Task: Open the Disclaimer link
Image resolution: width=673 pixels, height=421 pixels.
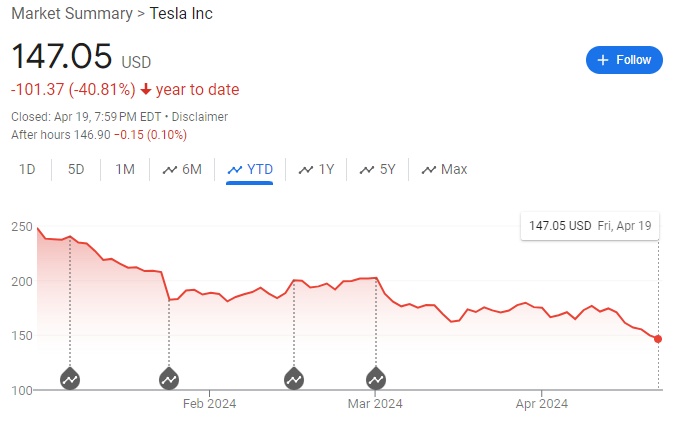Action: tap(199, 116)
